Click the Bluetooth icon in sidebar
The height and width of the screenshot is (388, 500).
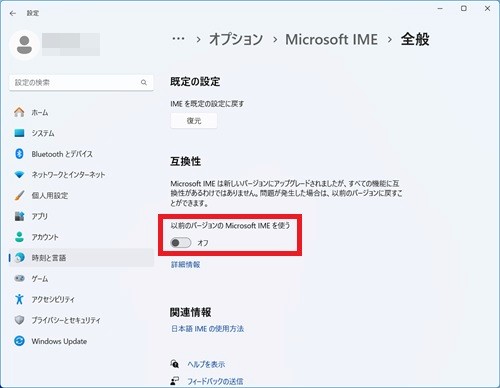(19, 154)
